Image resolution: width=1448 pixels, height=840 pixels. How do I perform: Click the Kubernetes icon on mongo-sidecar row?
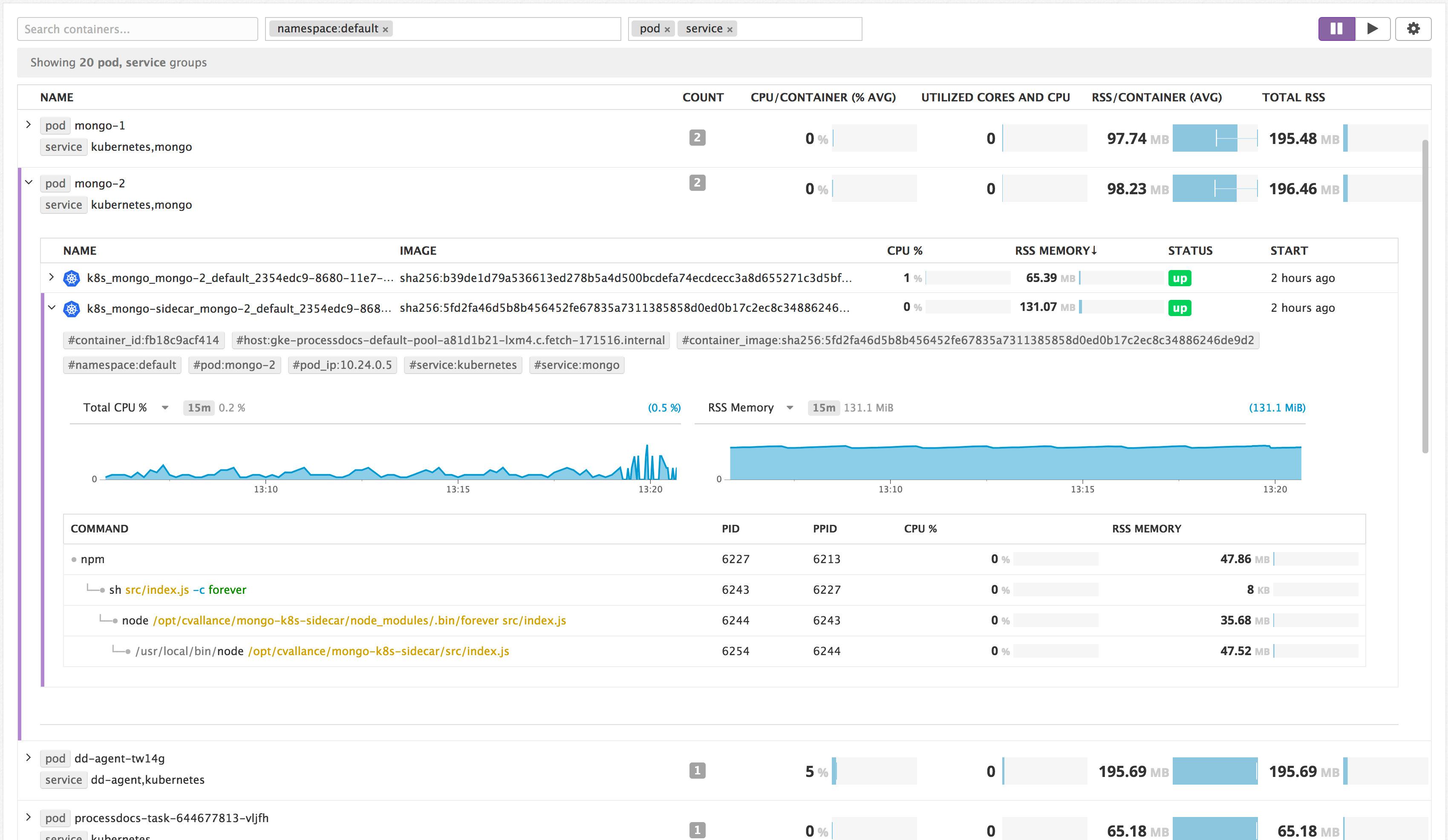pyautogui.click(x=71, y=308)
